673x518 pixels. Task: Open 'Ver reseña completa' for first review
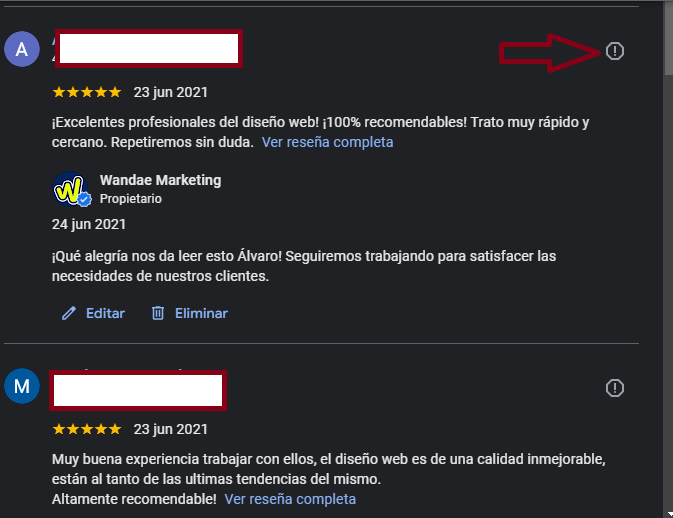click(327, 142)
